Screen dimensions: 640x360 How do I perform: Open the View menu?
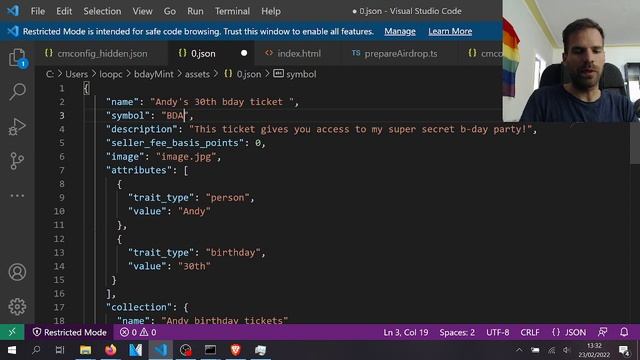tap(142, 11)
